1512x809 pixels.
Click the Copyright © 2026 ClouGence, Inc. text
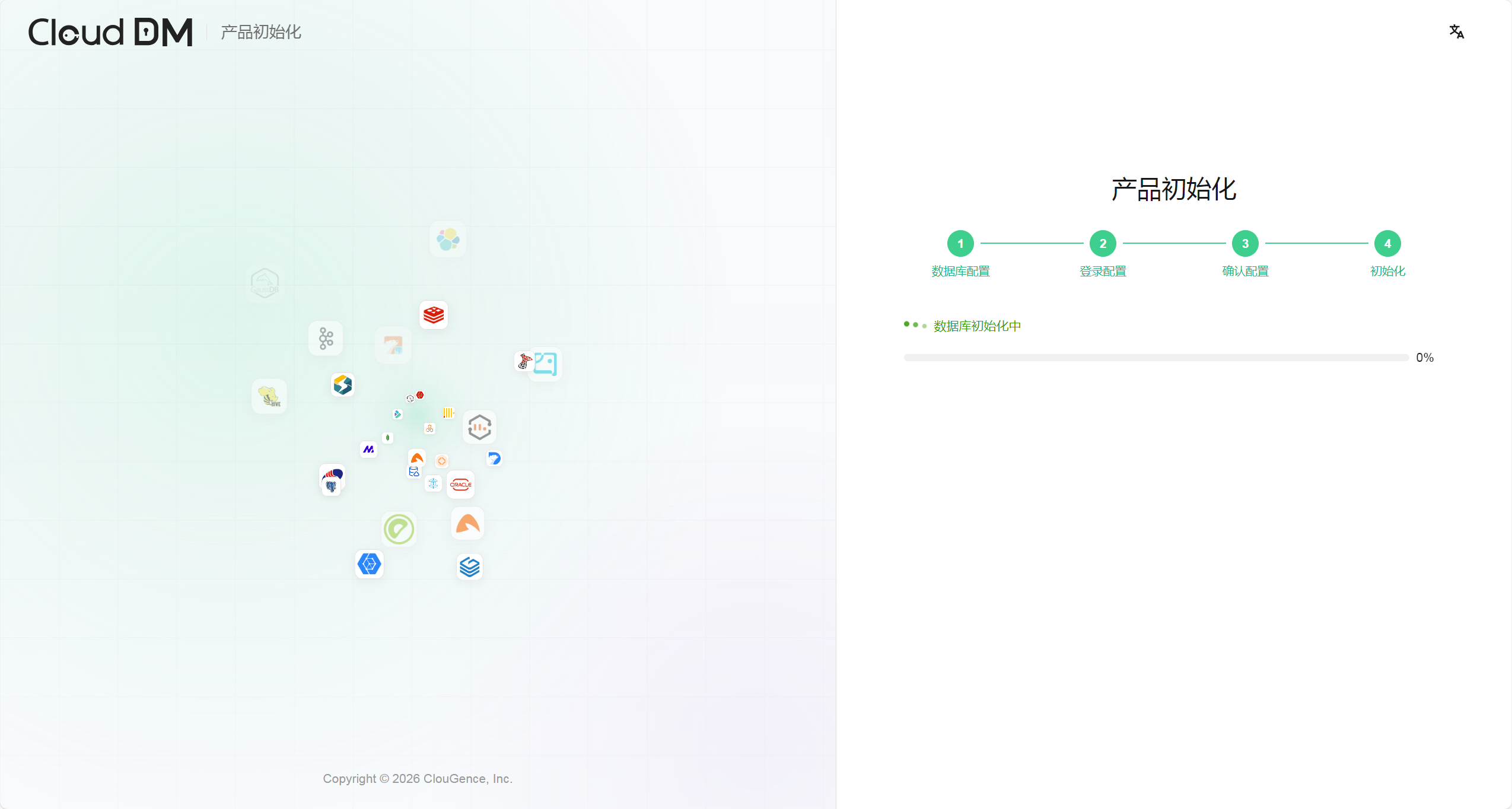(x=418, y=779)
